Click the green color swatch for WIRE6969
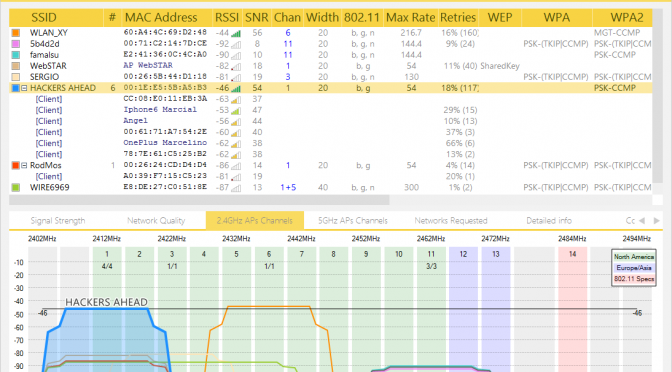This screenshot has height=372, width=672. point(16,187)
